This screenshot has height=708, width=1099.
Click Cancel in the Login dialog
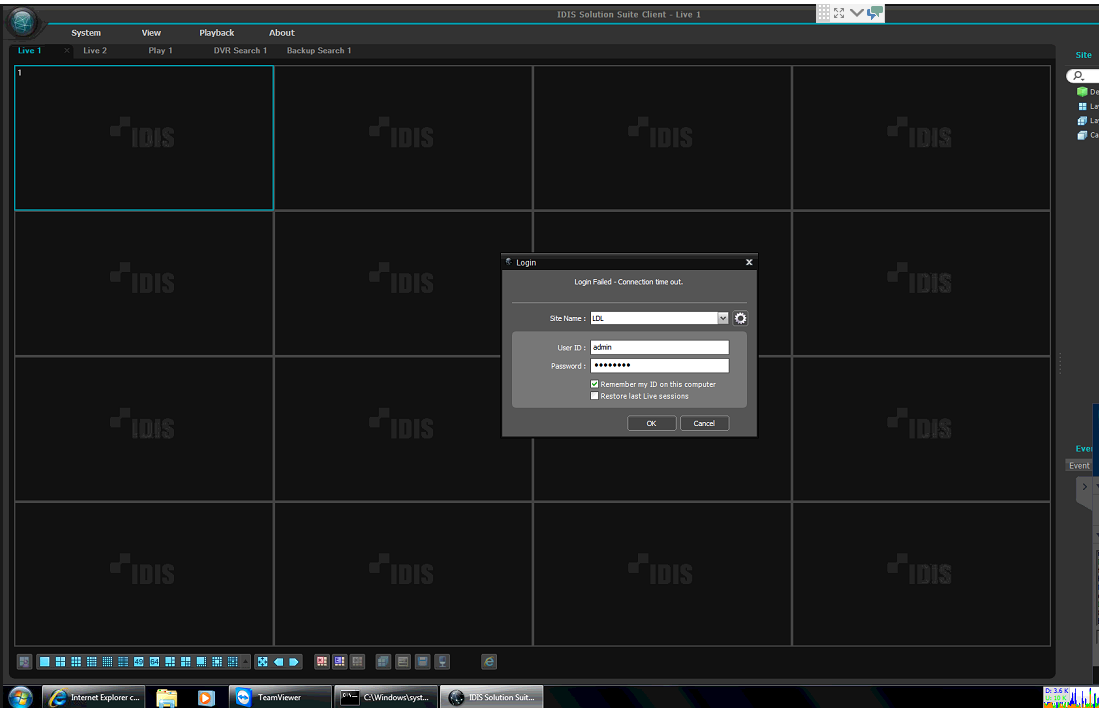tap(704, 423)
